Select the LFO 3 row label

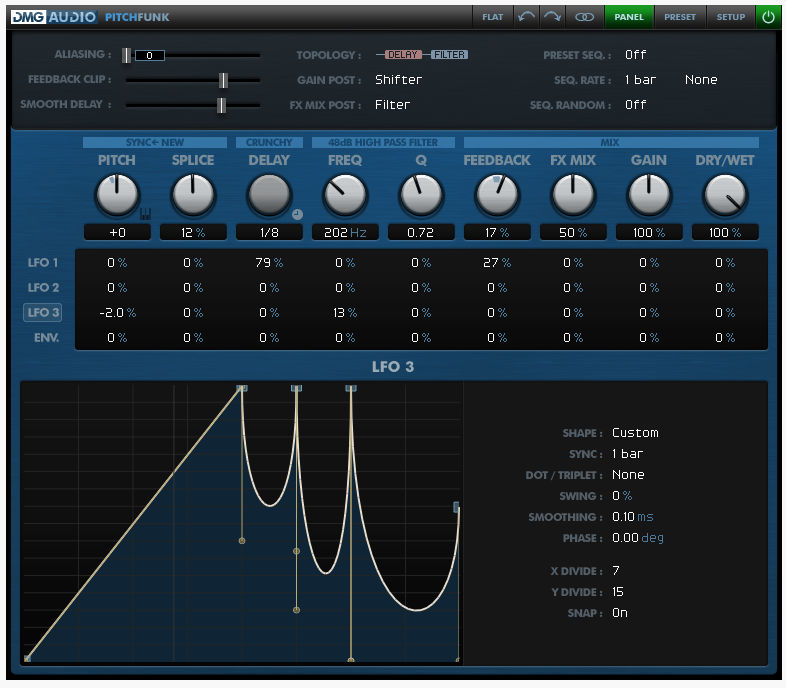click(x=43, y=312)
